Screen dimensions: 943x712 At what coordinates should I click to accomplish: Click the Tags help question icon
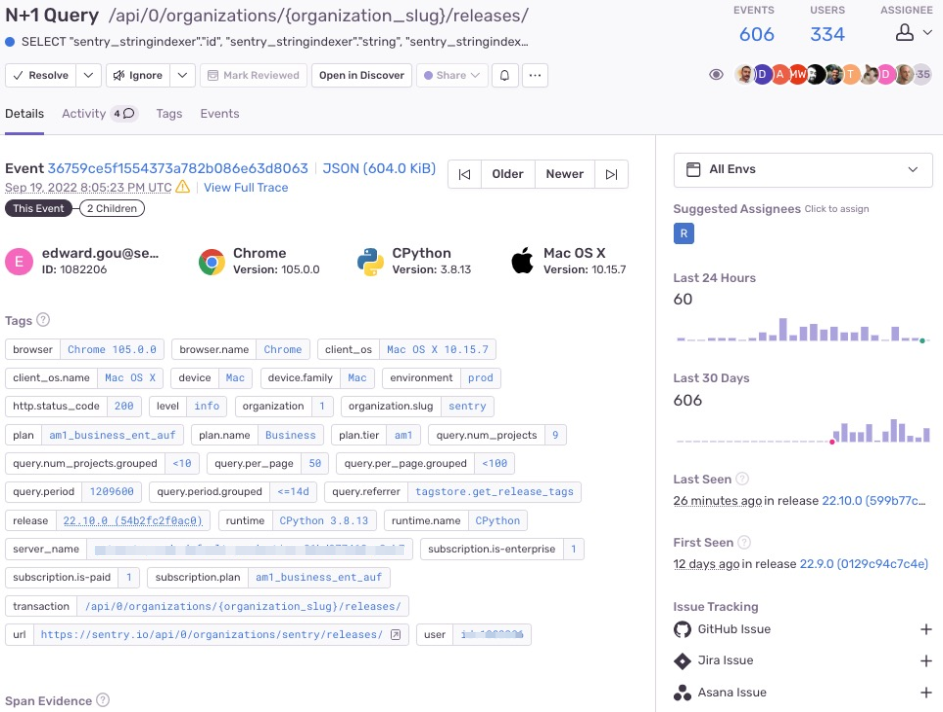coord(43,320)
